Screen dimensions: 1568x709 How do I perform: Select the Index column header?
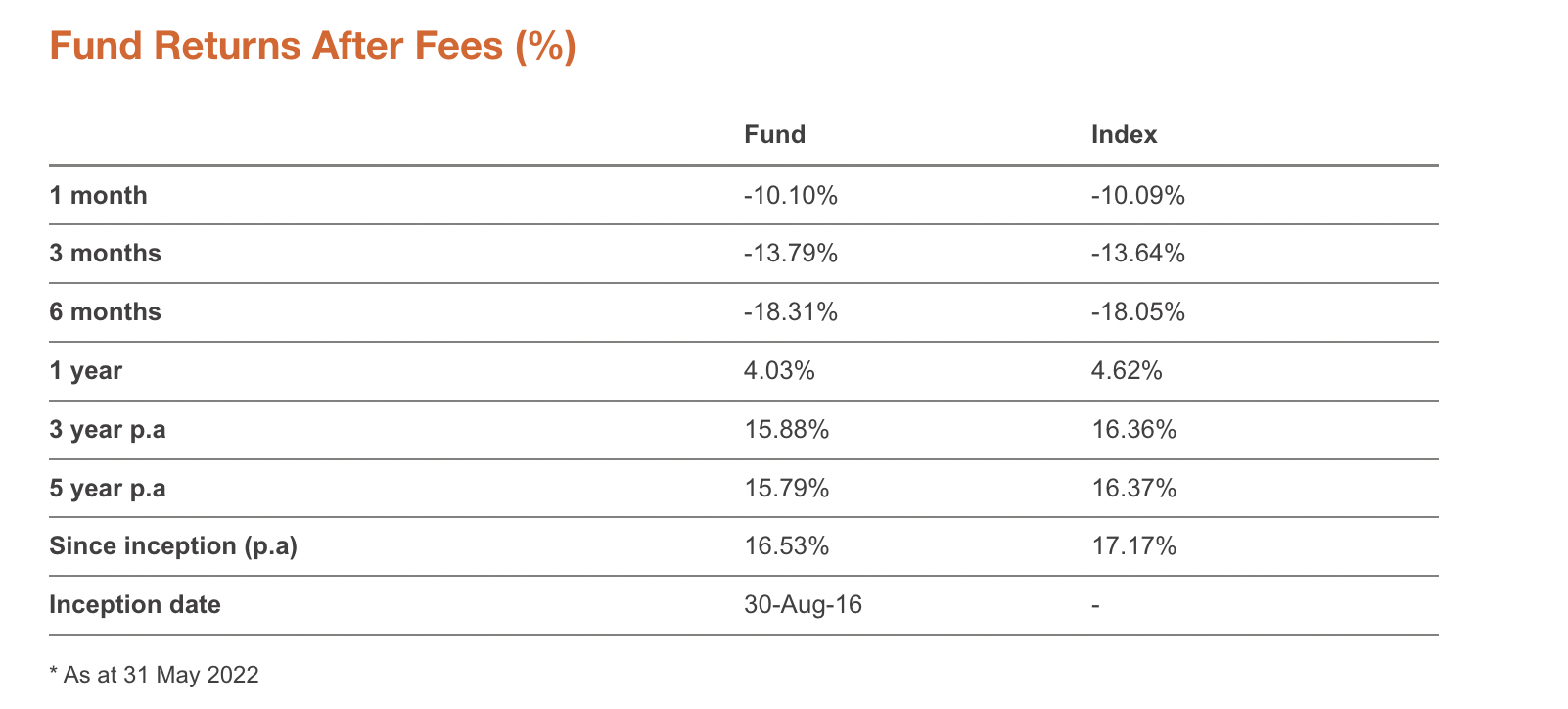(1124, 135)
